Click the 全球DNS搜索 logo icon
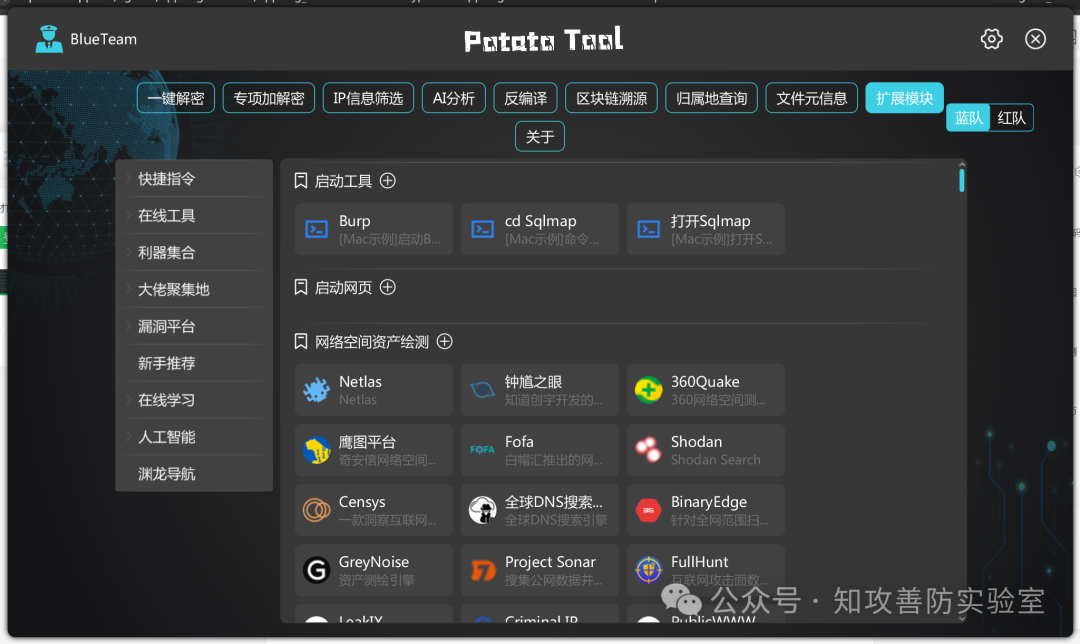The height and width of the screenshot is (644, 1080). coord(483,510)
